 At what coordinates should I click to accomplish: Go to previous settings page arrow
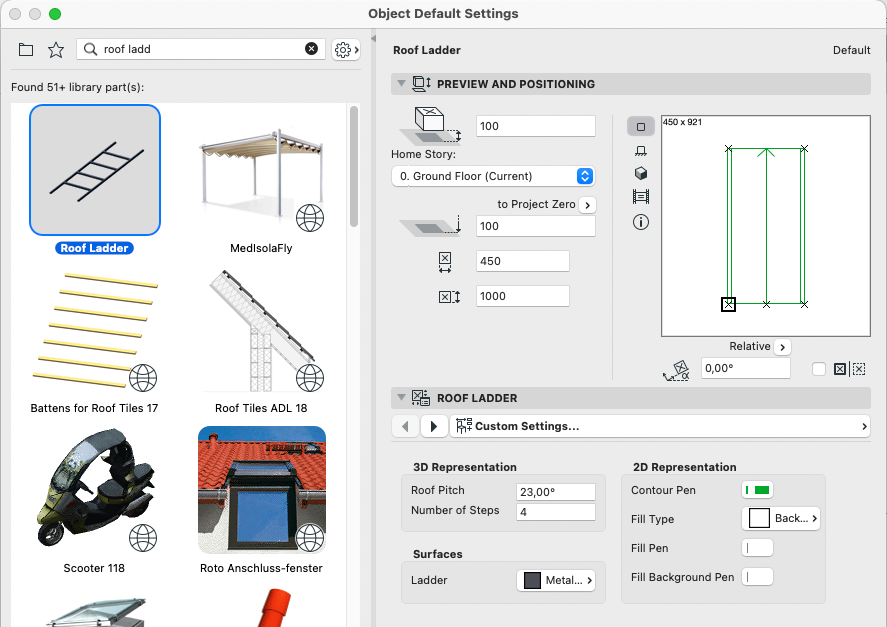click(406, 426)
